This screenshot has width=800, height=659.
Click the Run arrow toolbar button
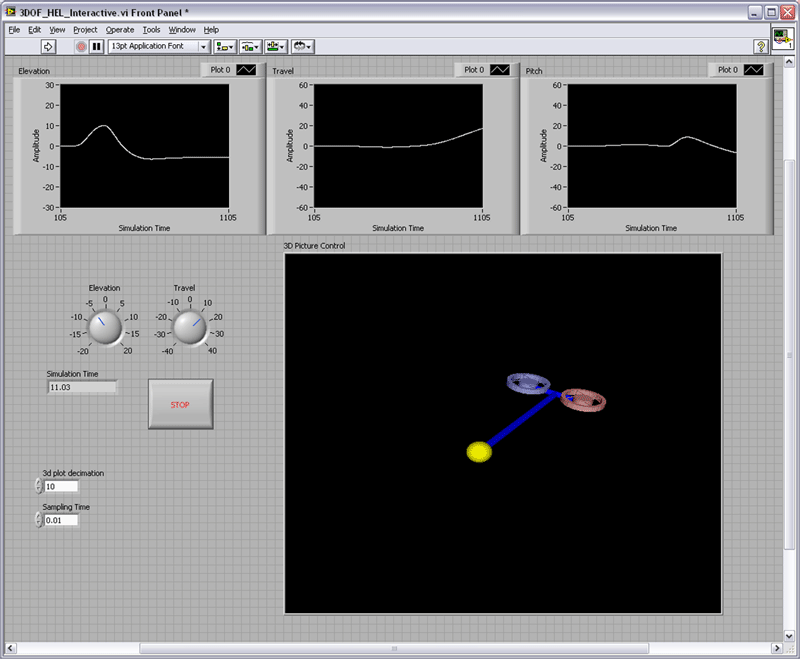(x=47, y=46)
